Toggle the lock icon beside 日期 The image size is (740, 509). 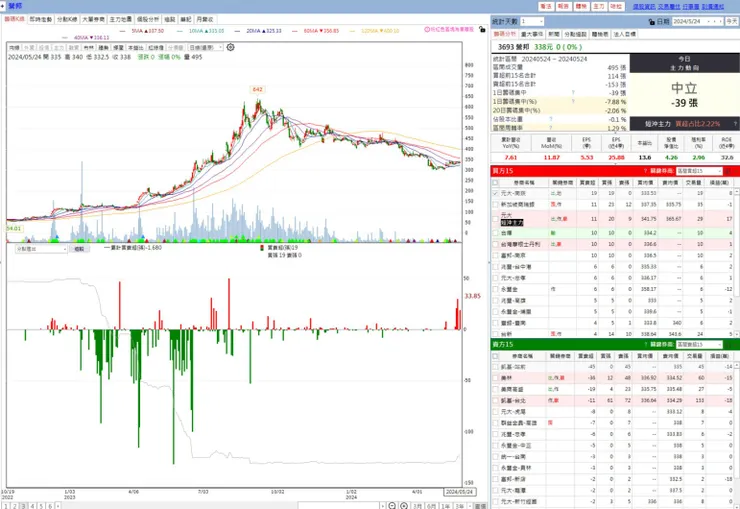[652, 22]
